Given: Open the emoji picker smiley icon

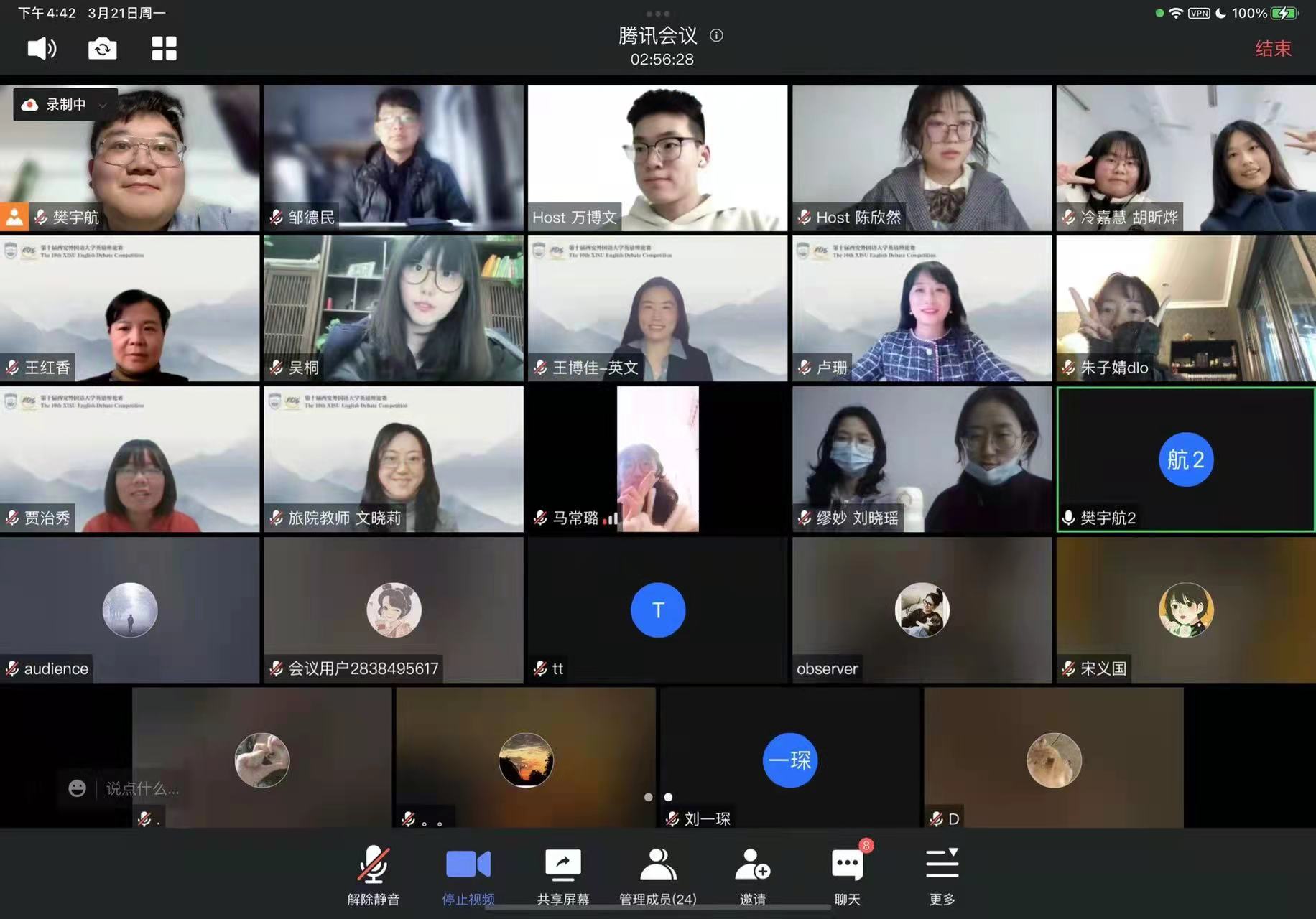Looking at the screenshot, I should click(77, 788).
